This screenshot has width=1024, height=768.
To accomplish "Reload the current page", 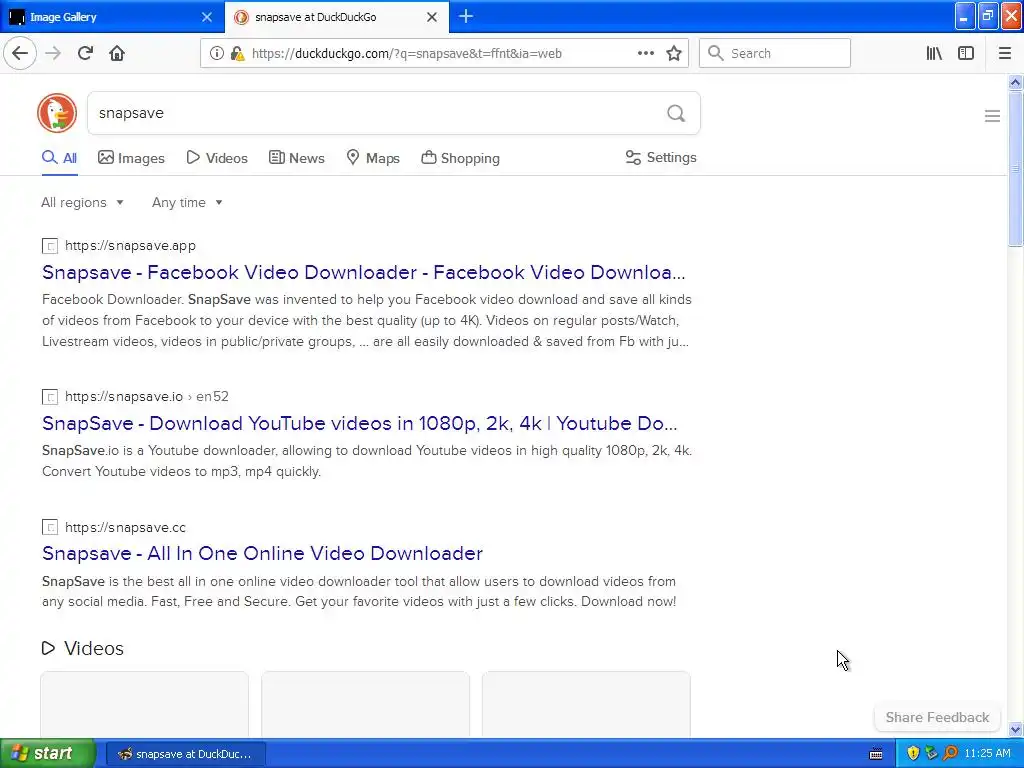I will click(86, 54).
